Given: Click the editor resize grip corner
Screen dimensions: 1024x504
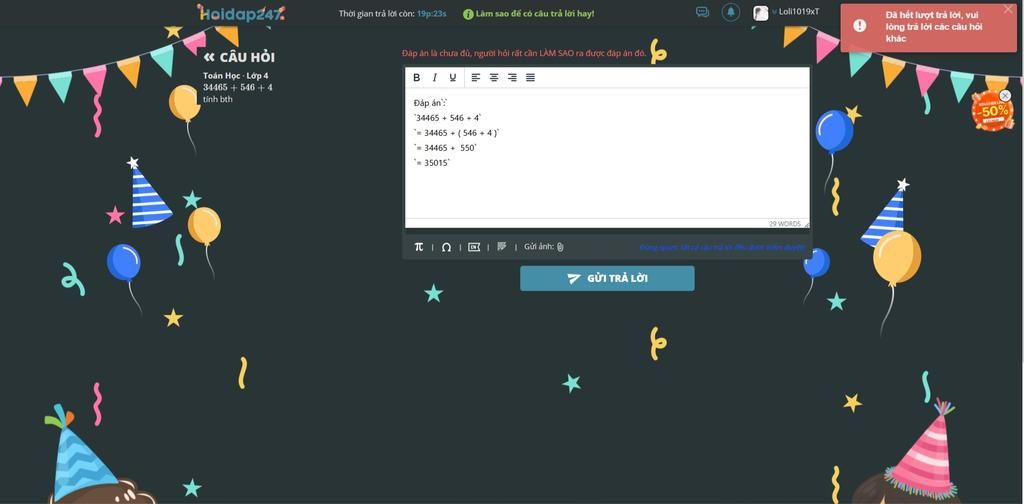Looking at the screenshot, I should 806,225.
